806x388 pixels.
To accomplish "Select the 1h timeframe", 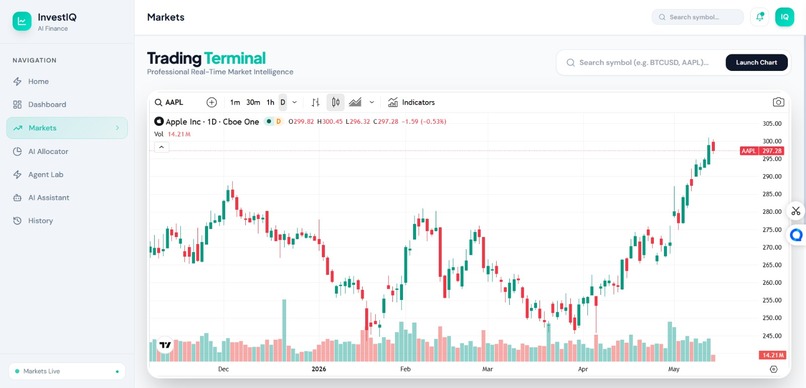I will 270,102.
